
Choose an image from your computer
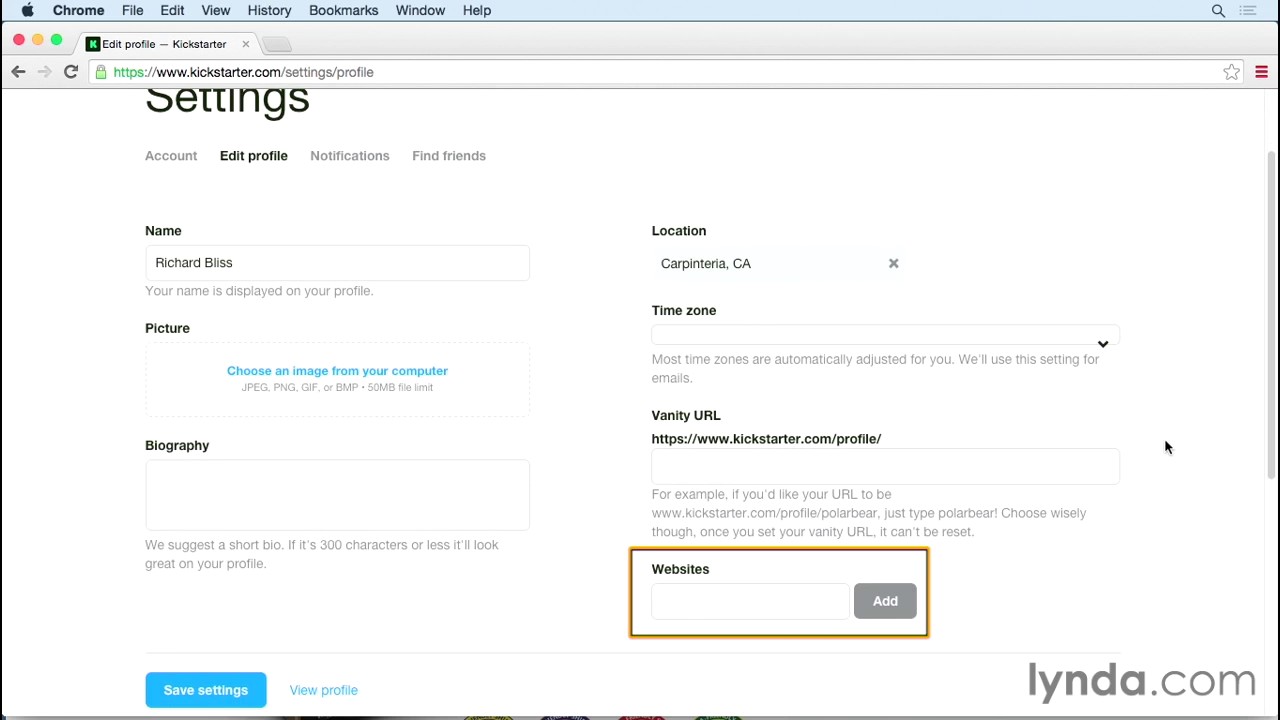click(337, 371)
